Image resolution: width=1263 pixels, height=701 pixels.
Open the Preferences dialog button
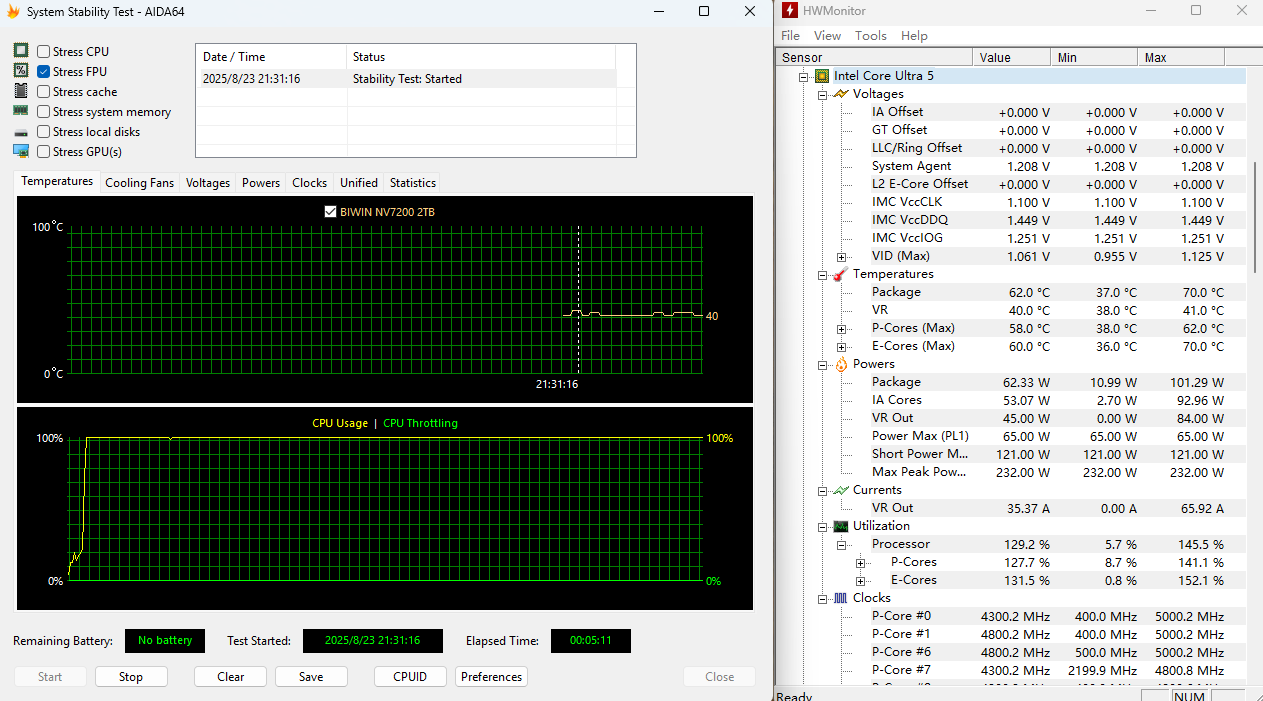pos(491,677)
